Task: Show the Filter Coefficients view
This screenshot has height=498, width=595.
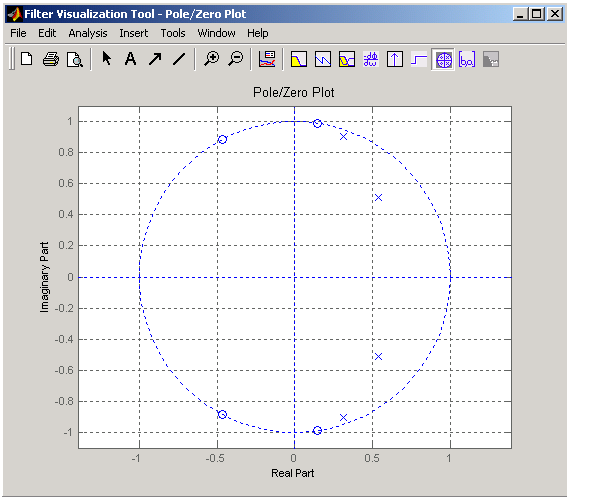Action: [467, 60]
